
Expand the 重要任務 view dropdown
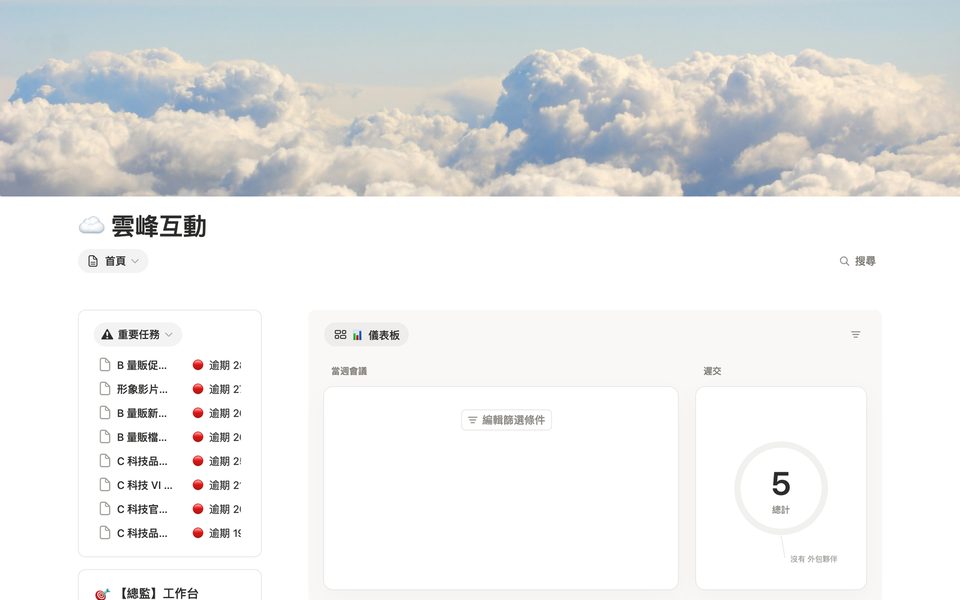click(x=138, y=334)
